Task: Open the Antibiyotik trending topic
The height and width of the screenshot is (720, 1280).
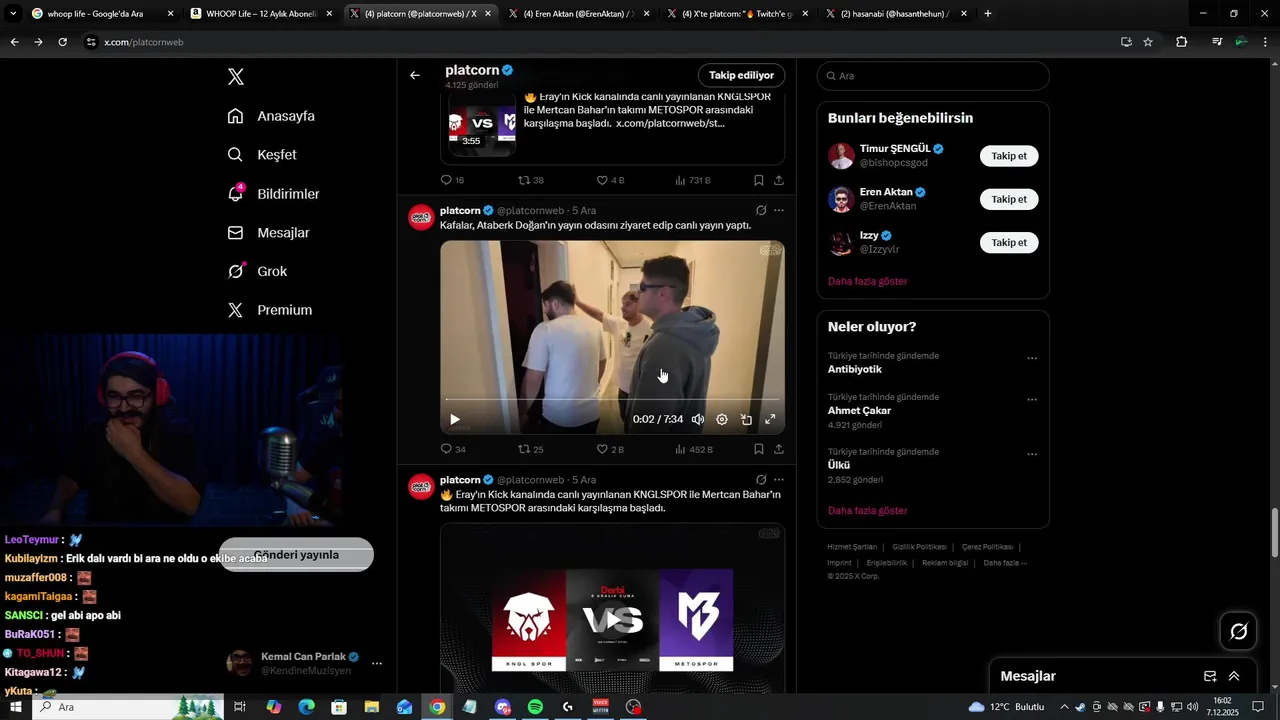Action: pos(855,369)
